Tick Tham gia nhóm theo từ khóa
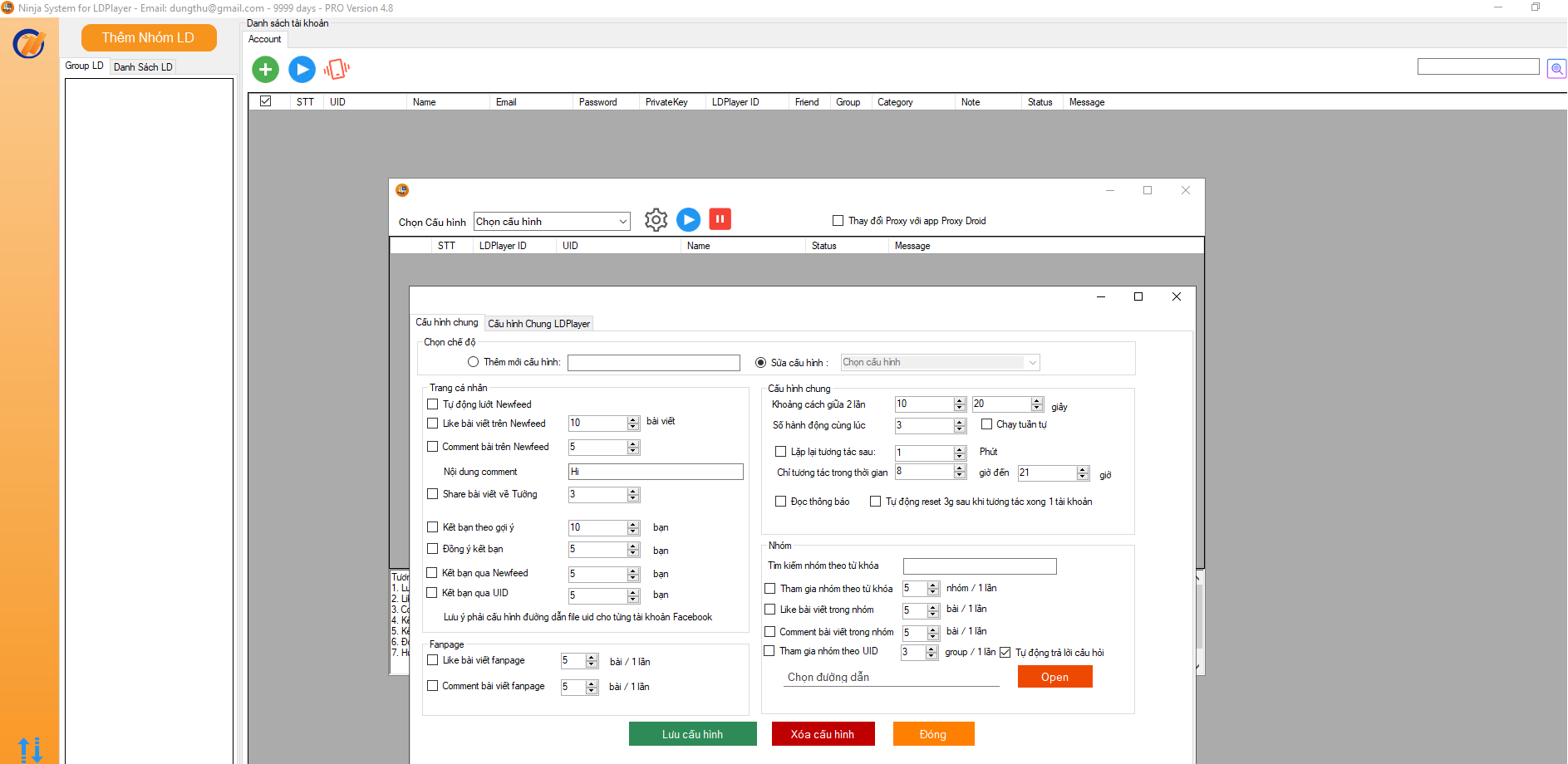This screenshot has height=764, width=1568. click(x=769, y=589)
